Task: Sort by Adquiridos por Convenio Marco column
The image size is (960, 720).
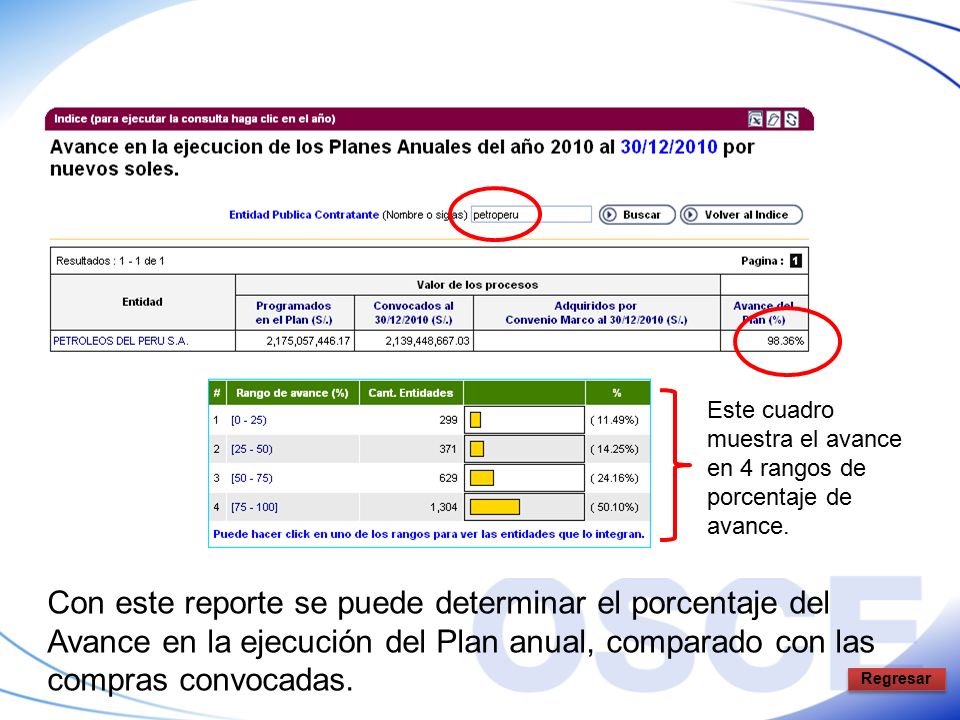Action: (596, 313)
